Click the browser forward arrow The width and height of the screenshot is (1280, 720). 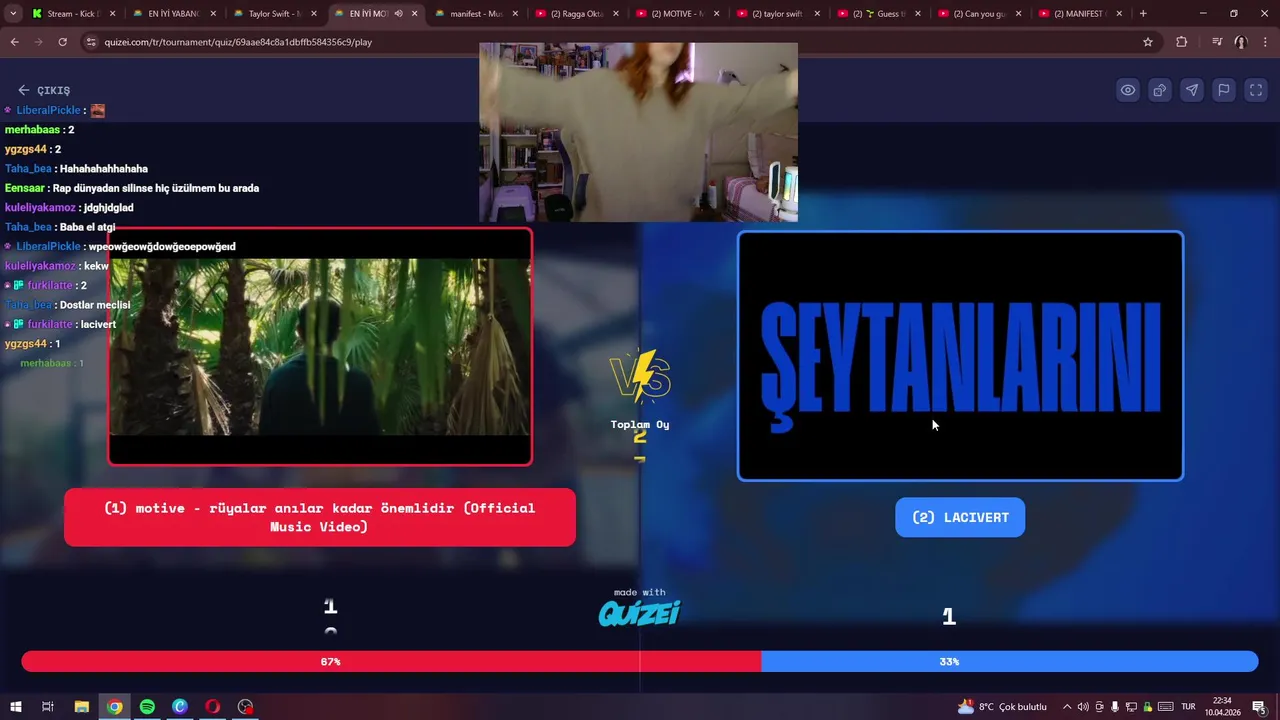click(x=38, y=42)
